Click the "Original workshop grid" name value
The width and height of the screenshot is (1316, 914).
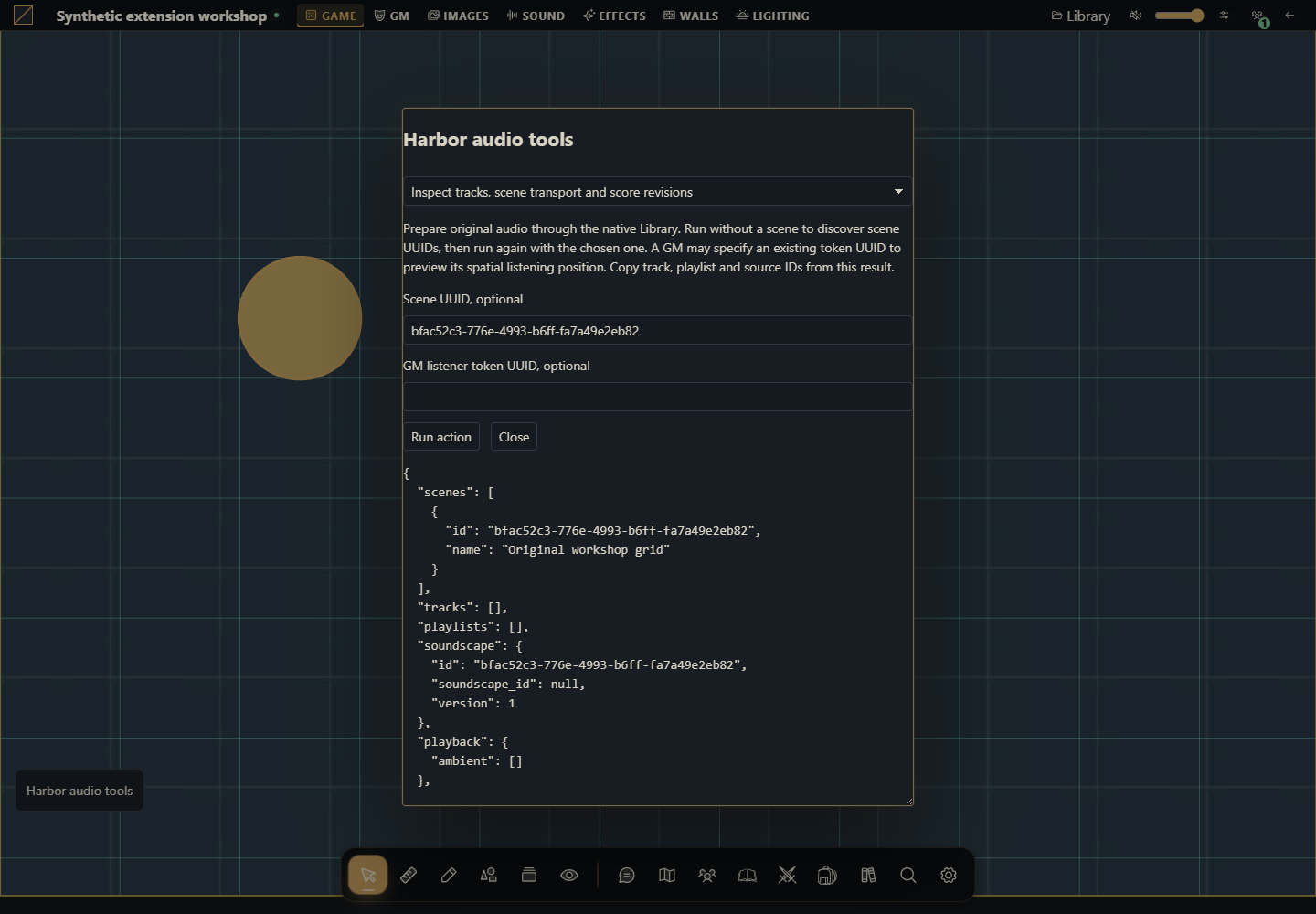coord(586,549)
